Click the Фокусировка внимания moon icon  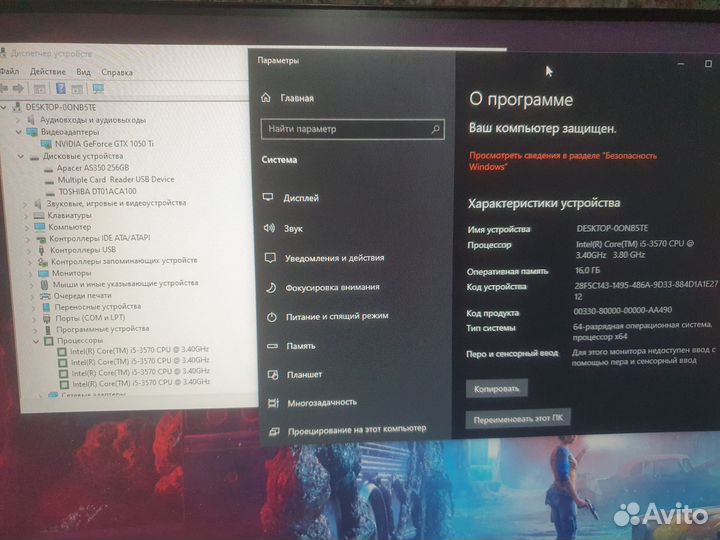(271, 287)
